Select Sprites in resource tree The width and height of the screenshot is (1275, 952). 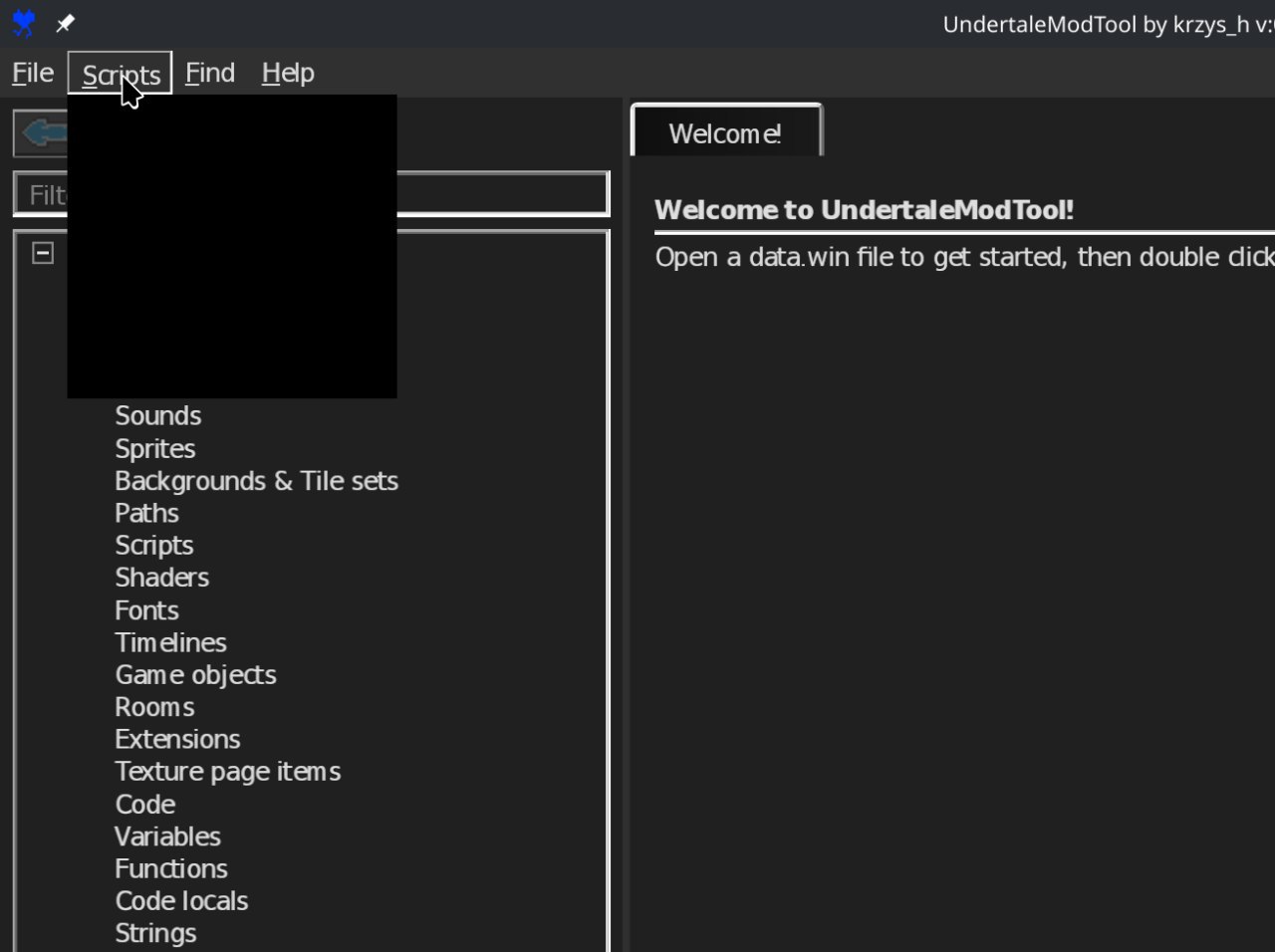(155, 448)
